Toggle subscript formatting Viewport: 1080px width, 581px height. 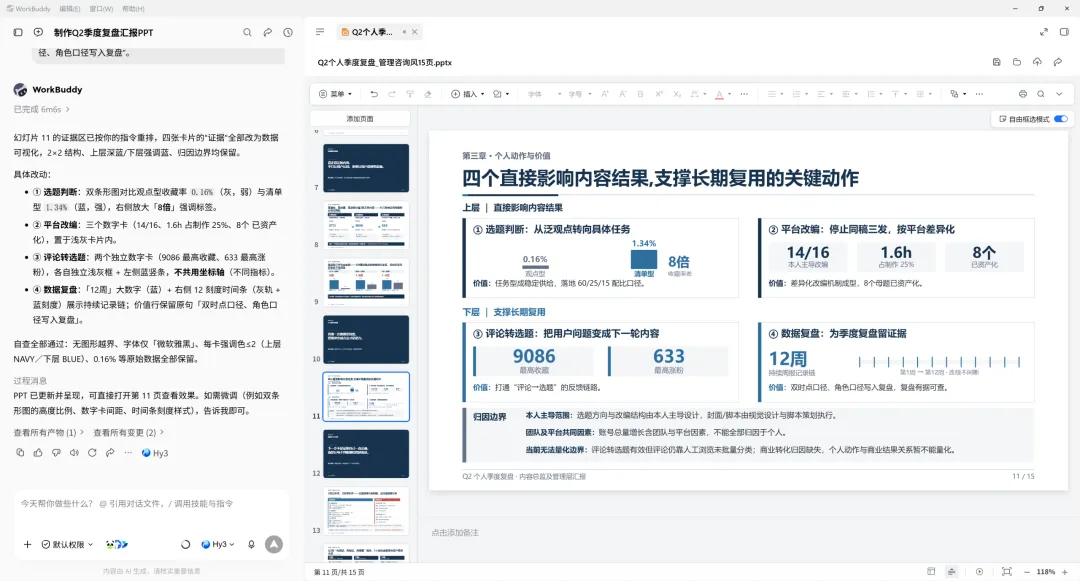[x=676, y=94]
